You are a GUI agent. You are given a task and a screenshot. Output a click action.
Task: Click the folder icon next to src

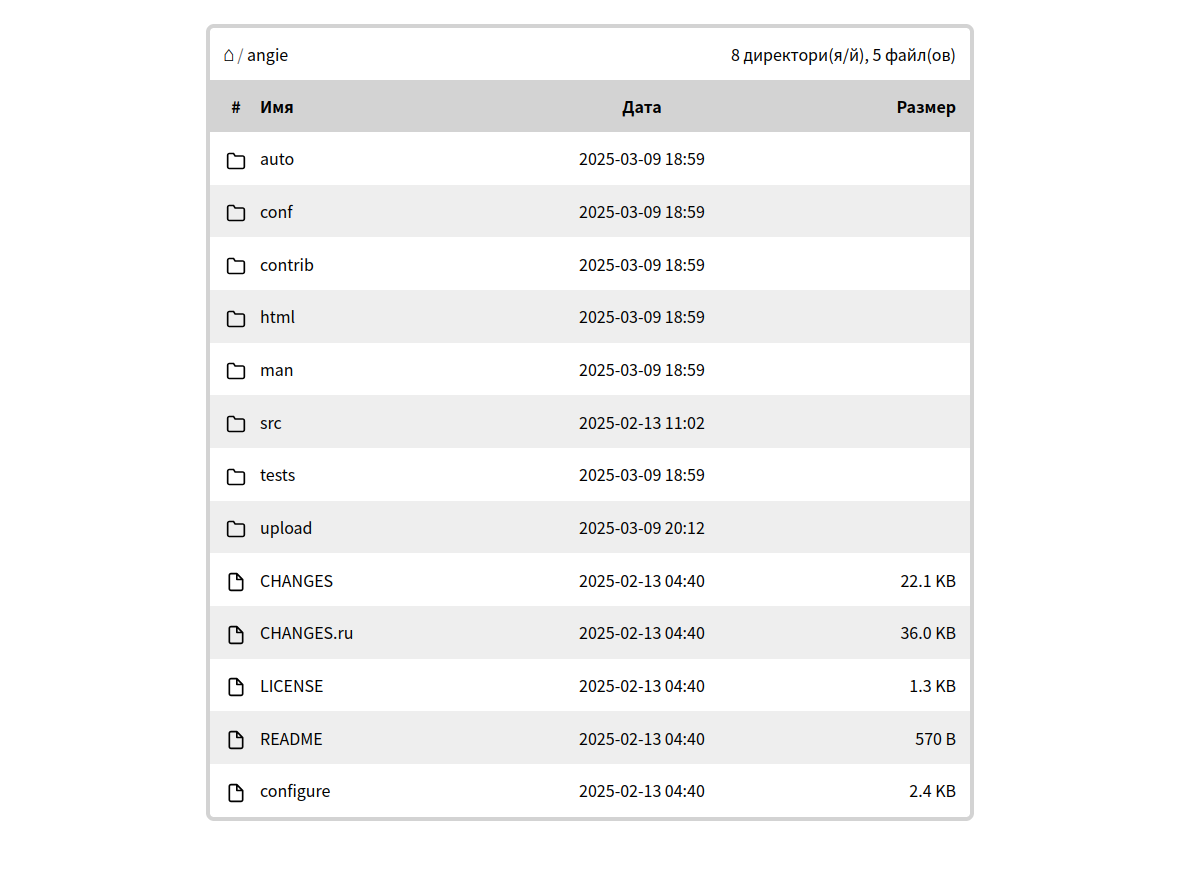pos(236,424)
